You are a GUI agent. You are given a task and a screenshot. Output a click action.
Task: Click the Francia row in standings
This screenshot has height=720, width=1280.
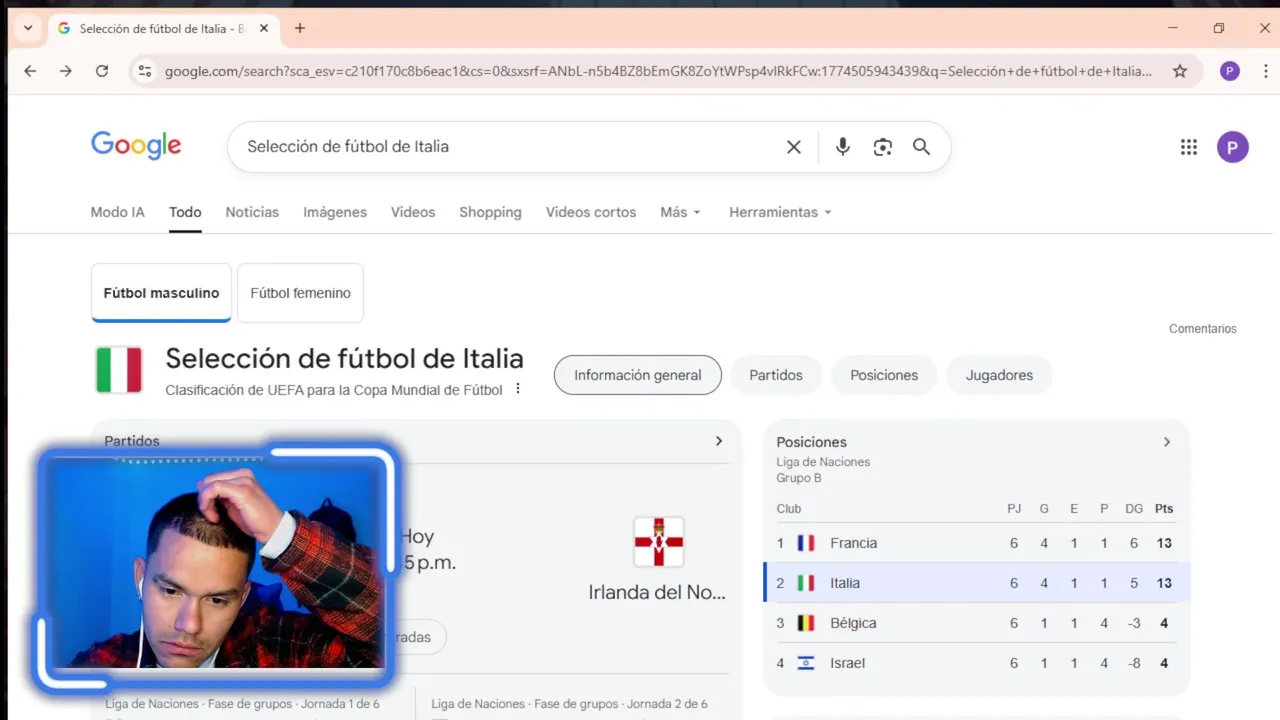(977, 543)
